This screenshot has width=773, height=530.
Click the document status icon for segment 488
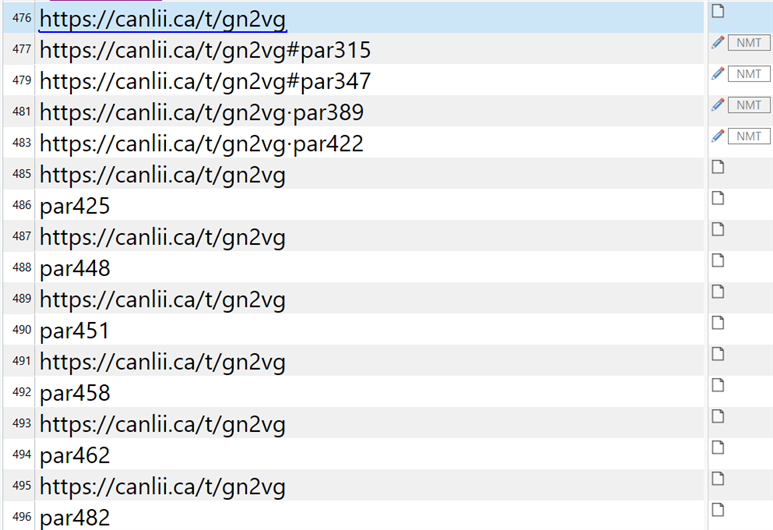click(718, 260)
